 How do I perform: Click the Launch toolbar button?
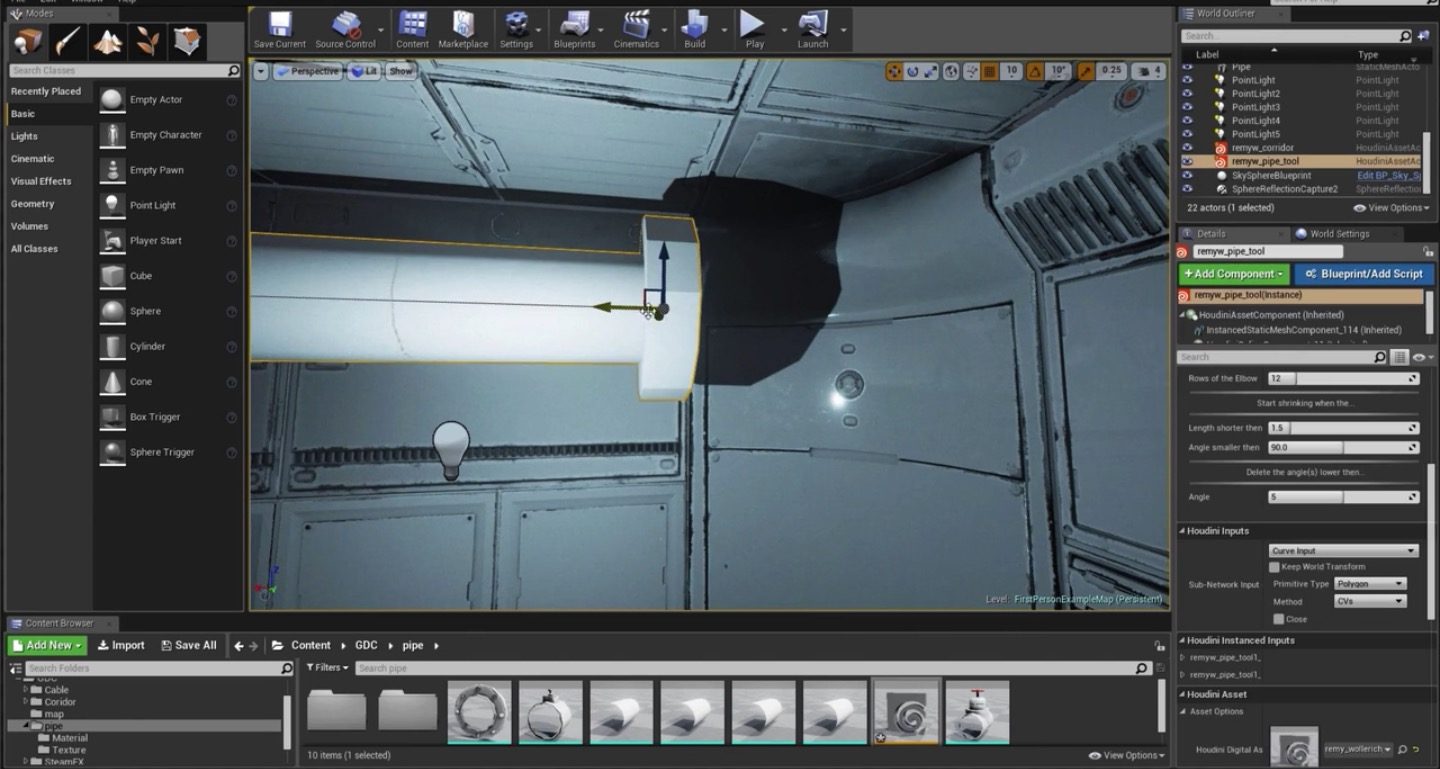[x=812, y=29]
